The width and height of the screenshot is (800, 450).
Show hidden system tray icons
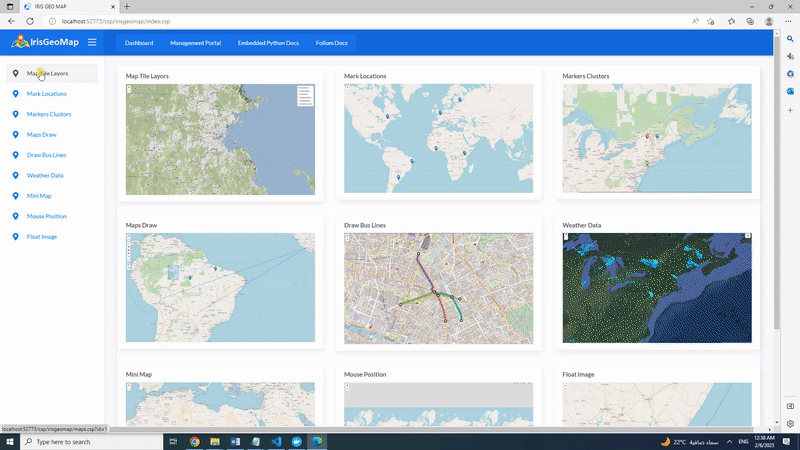(x=729, y=442)
